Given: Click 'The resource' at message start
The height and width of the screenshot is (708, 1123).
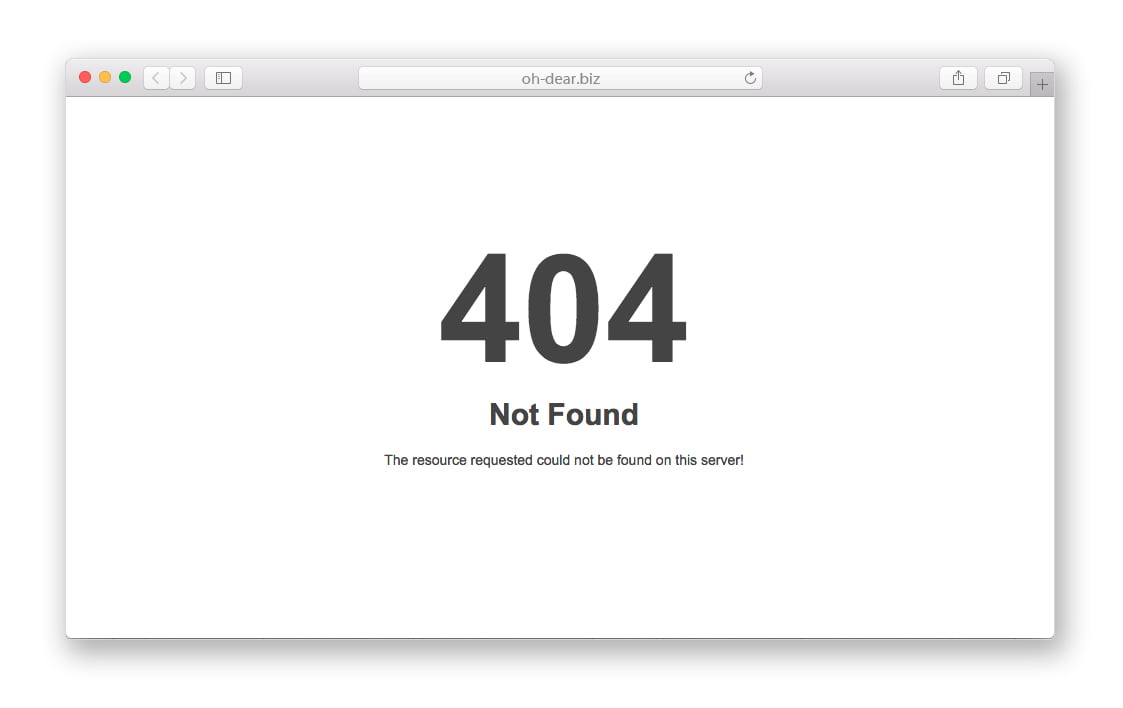Looking at the screenshot, I should pyautogui.click(x=425, y=460).
